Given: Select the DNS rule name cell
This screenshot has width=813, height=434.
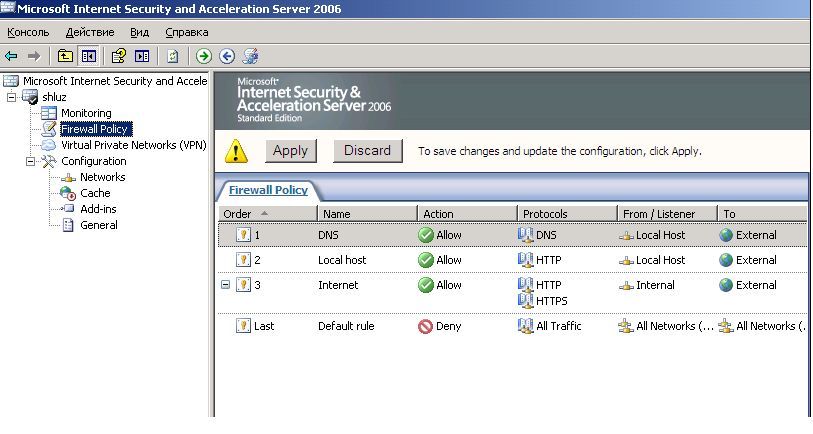Looking at the screenshot, I should click(x=328, y=235).
